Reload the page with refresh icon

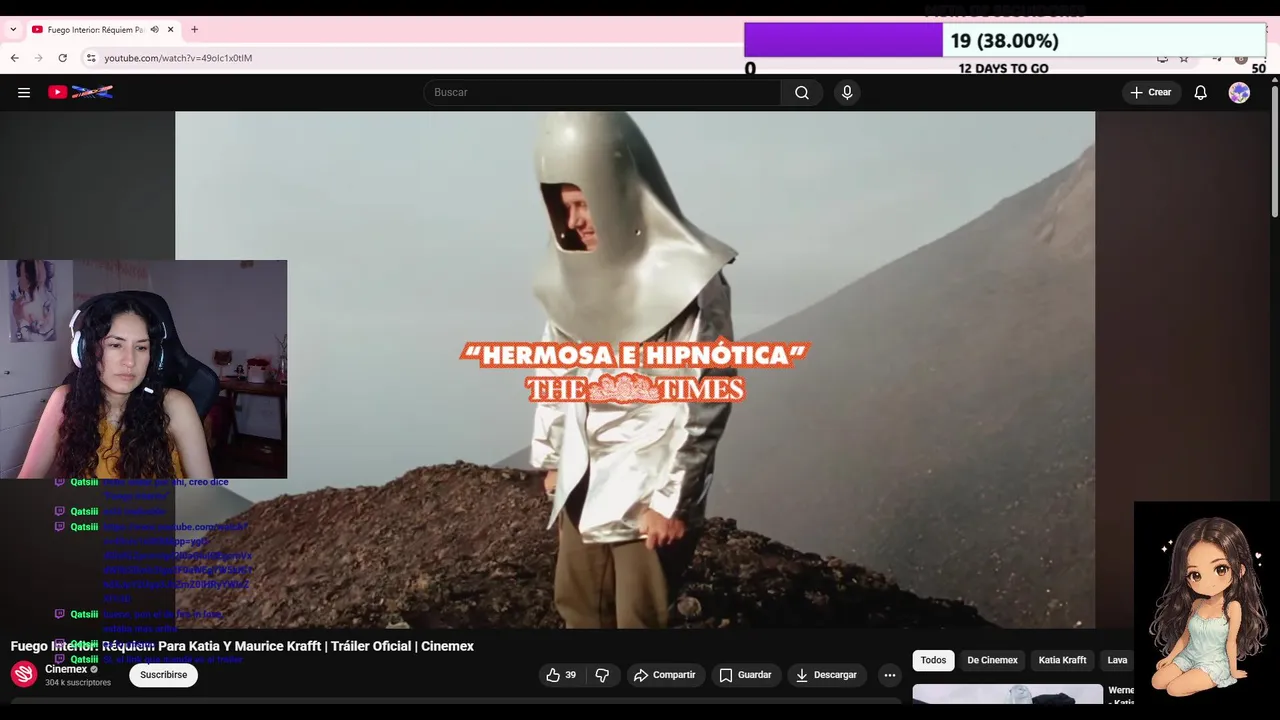click(62, 58)
